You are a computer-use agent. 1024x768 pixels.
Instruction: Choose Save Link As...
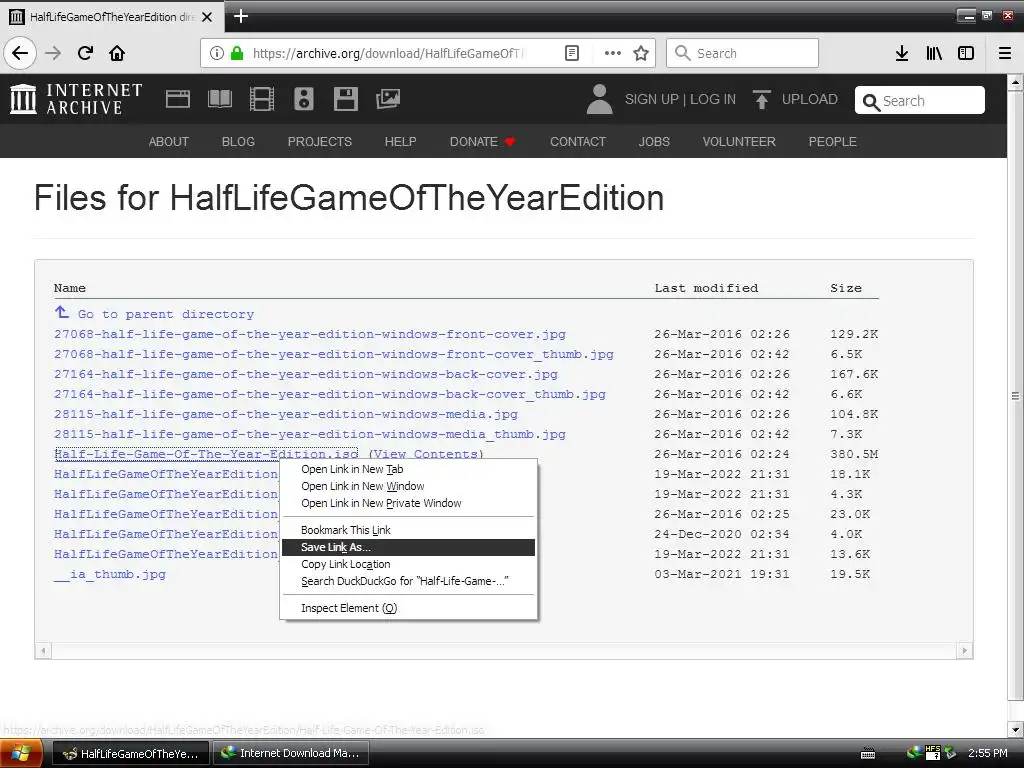coord(408,547)
